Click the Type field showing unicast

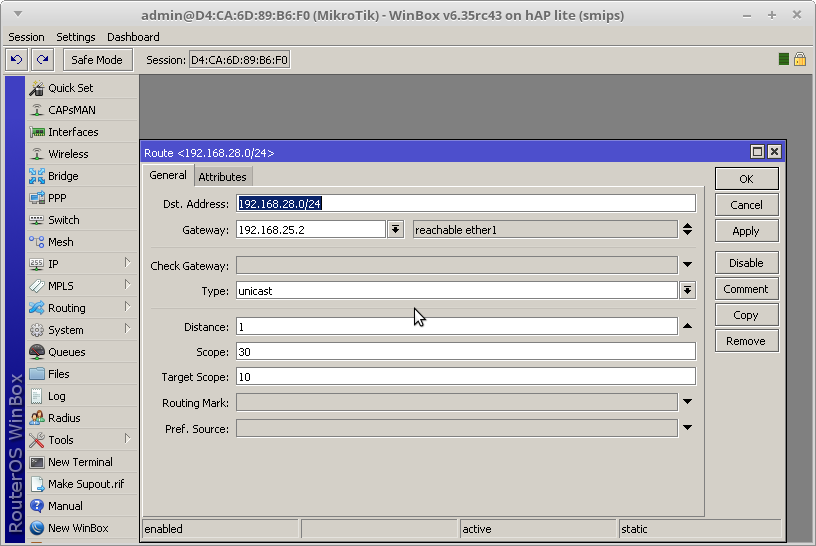457,290
